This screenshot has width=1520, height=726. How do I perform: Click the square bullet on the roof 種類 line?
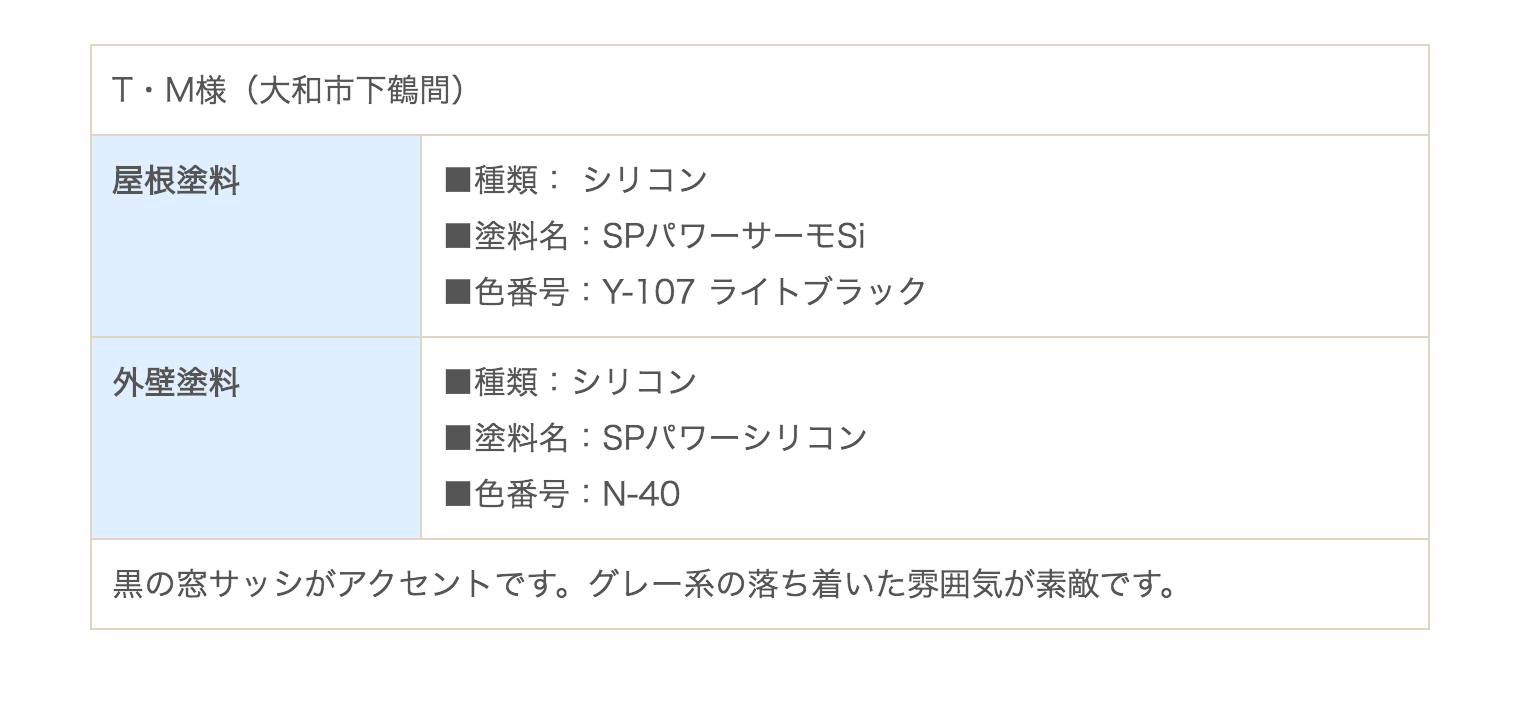pos(458,180)
